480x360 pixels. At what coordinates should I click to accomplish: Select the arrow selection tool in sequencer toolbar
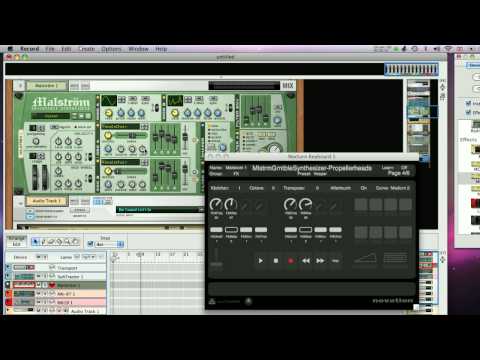click(35, 242)
